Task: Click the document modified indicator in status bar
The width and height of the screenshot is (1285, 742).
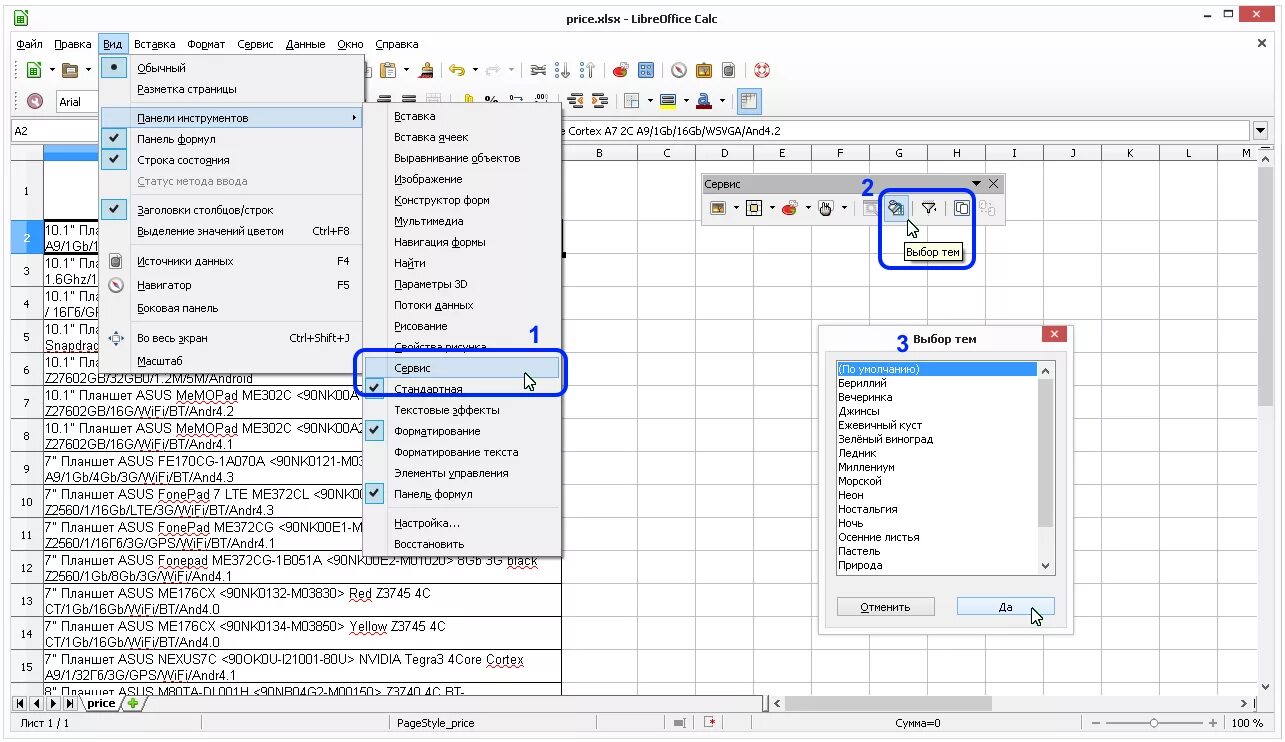Action: click(x=711, y=722)
